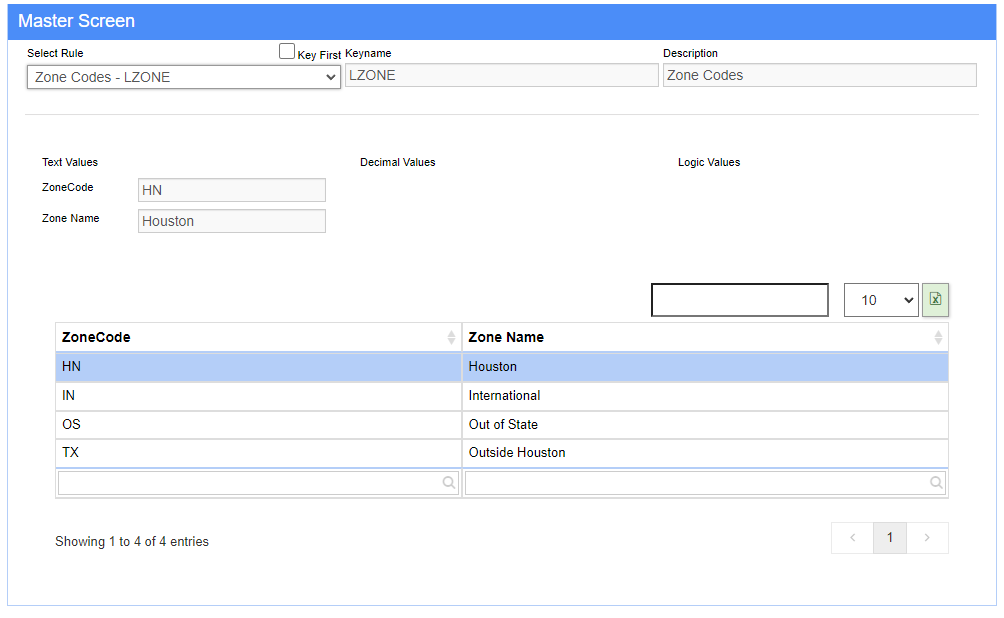1004x618 pixels.
Task: Click the Description field containing Zone Codes
Action: coord(819,75)
